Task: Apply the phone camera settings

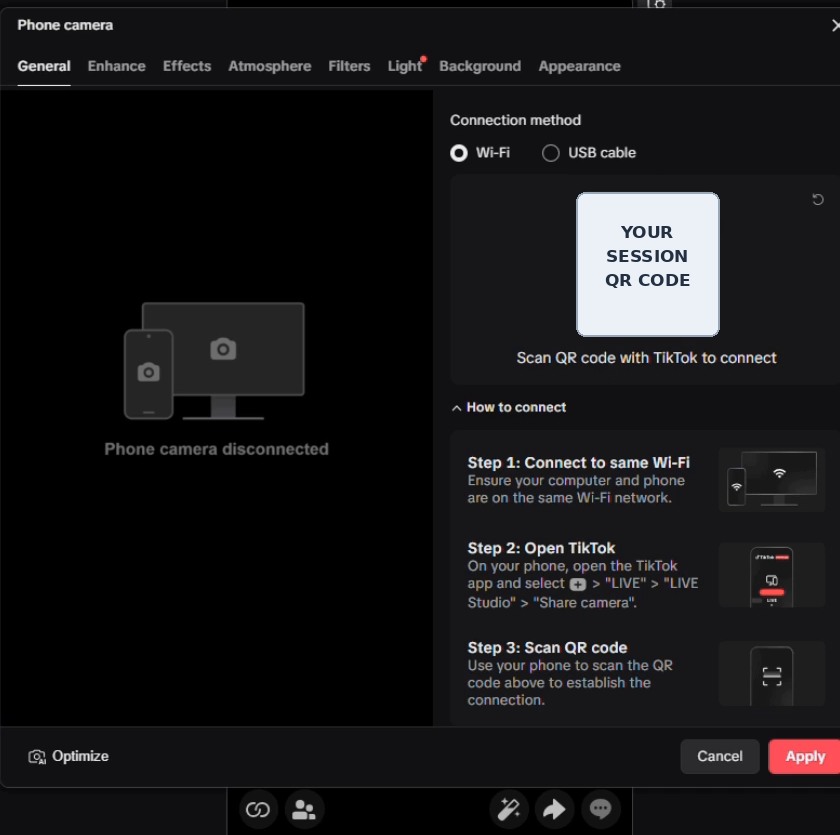Action: pyautogui.click(x=805, y=756)
